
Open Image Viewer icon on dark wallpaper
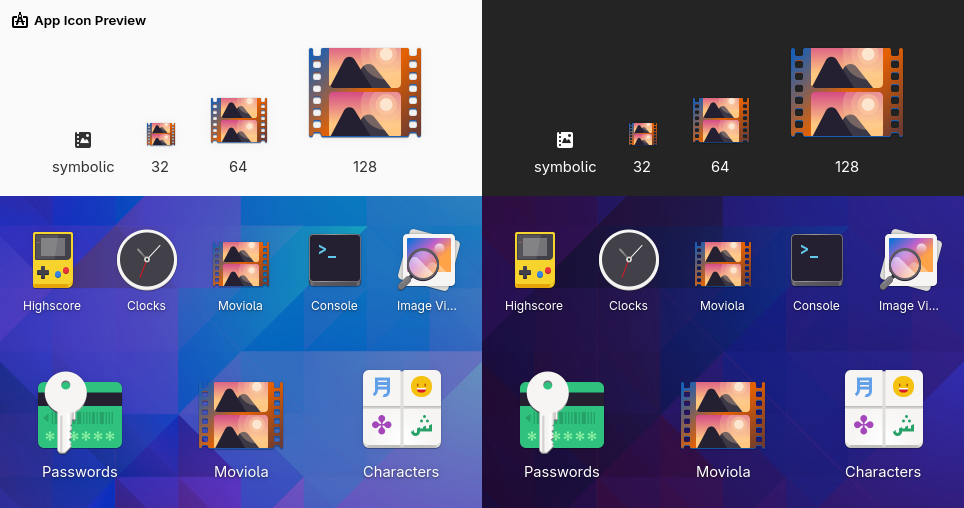click(x=909, y=260)
